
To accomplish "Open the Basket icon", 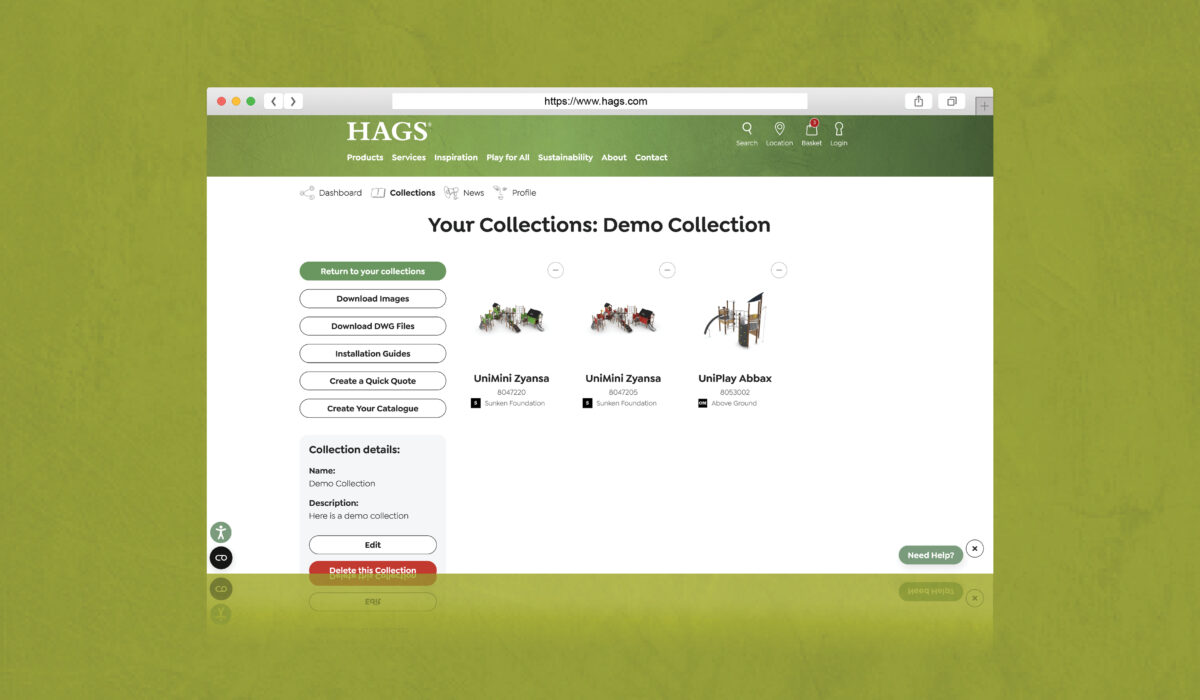I will point(811,129).
